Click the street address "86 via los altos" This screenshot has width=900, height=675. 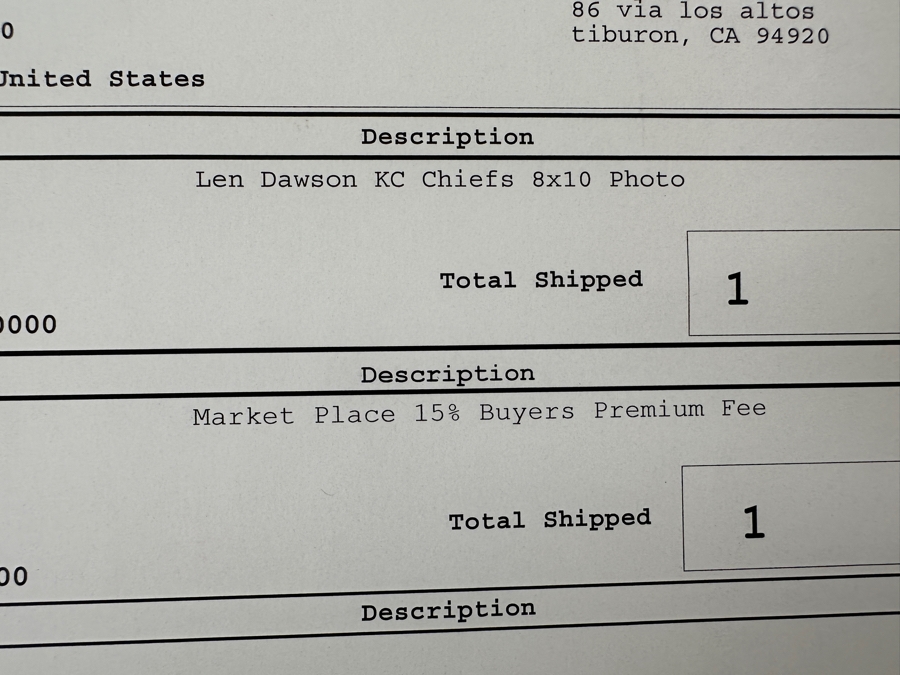(x=692, y=12)
